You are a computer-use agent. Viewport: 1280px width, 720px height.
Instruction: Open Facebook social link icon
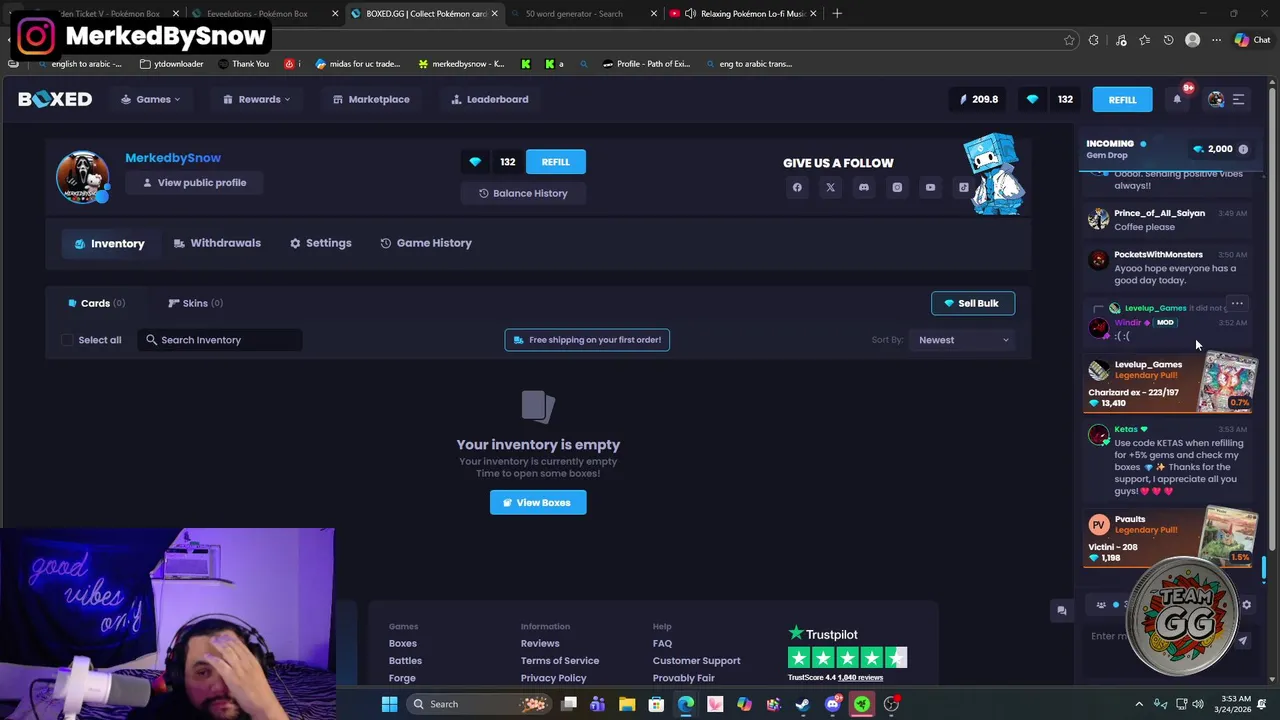point(797,187)
